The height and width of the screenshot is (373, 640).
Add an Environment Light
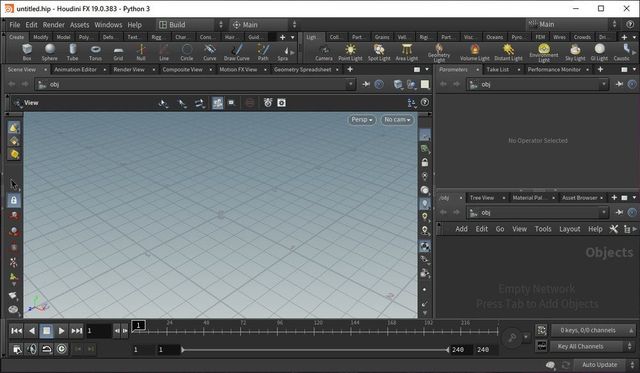pos(544,53)
